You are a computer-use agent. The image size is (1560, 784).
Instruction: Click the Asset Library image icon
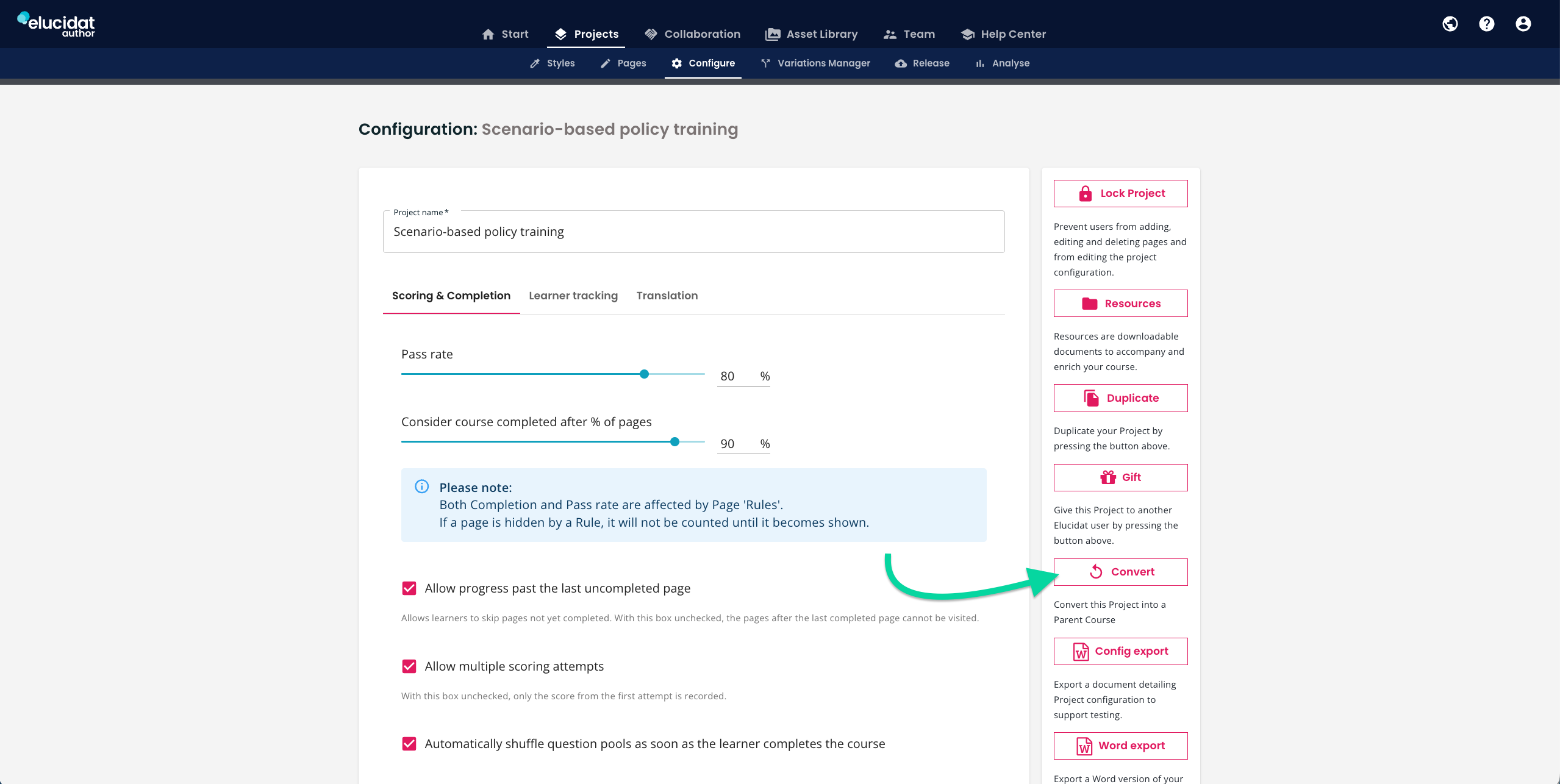(773, 34)
